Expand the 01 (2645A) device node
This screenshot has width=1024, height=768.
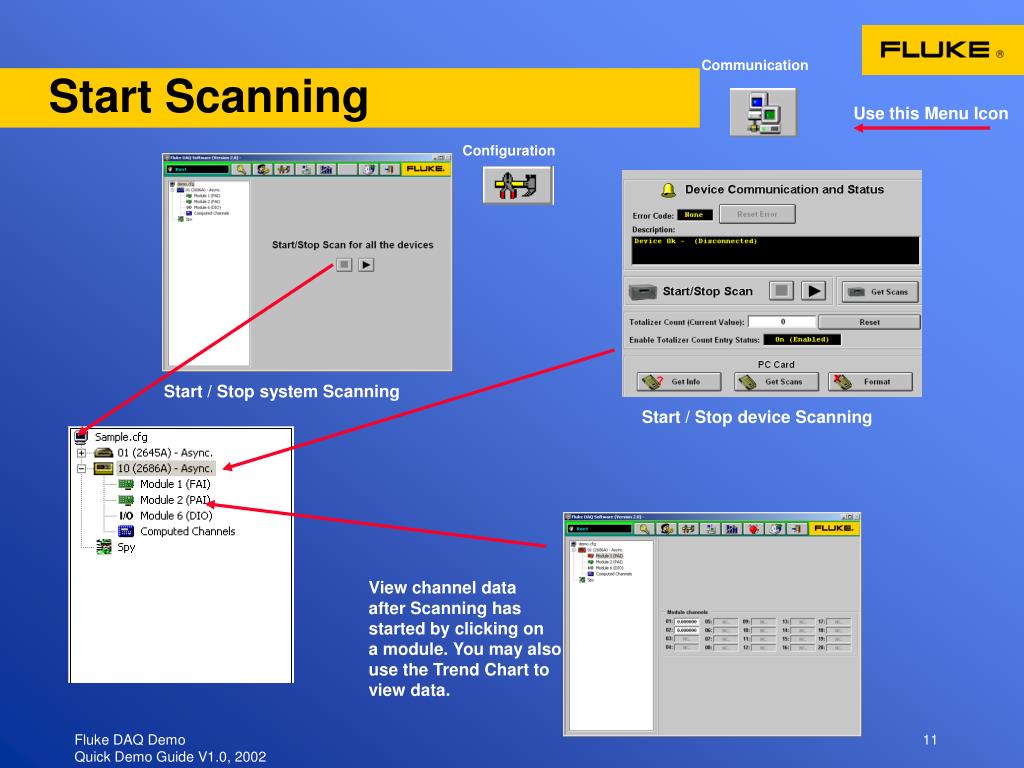point(81,453)
